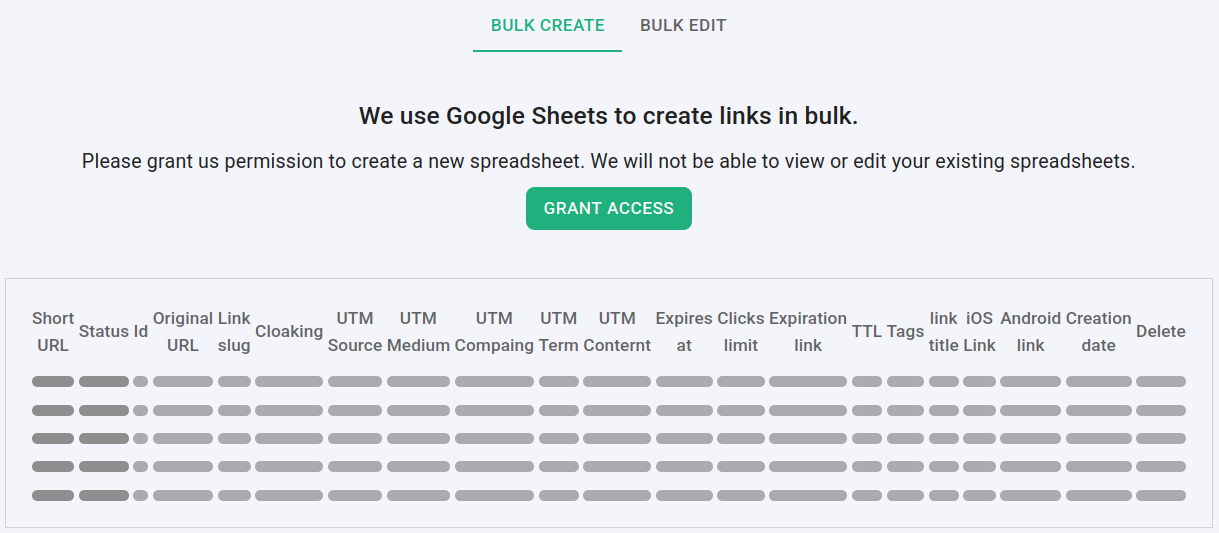Image resolution: width=1219 pixels, height=533 pixels.
Task: Click the Short URL column header
Action: (53, 332)
